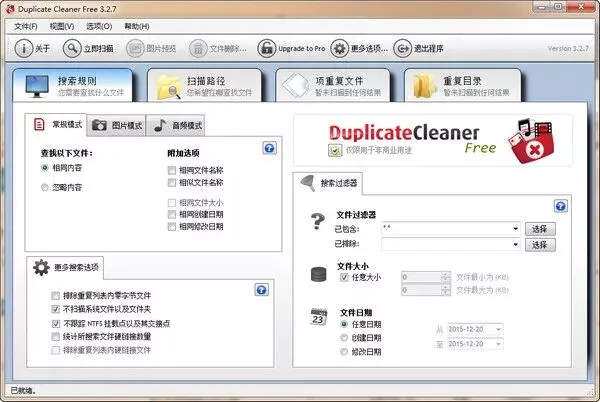600x402 pixels.
Task: Adjust the 文件最小为 size stepper
Action: (445, 277)
